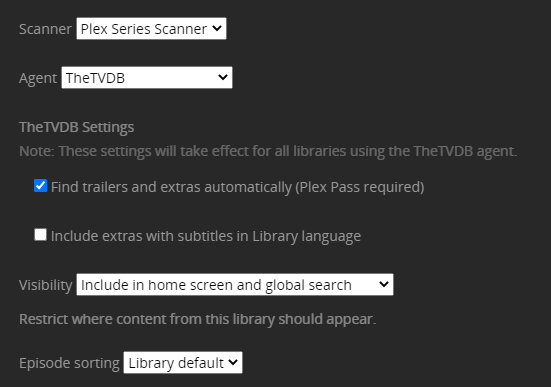The image size is (551, 387).
Task: Uncheck Find trailers and extras automatically checkbox
Action: pyautogui.click(x=40, y=186)
